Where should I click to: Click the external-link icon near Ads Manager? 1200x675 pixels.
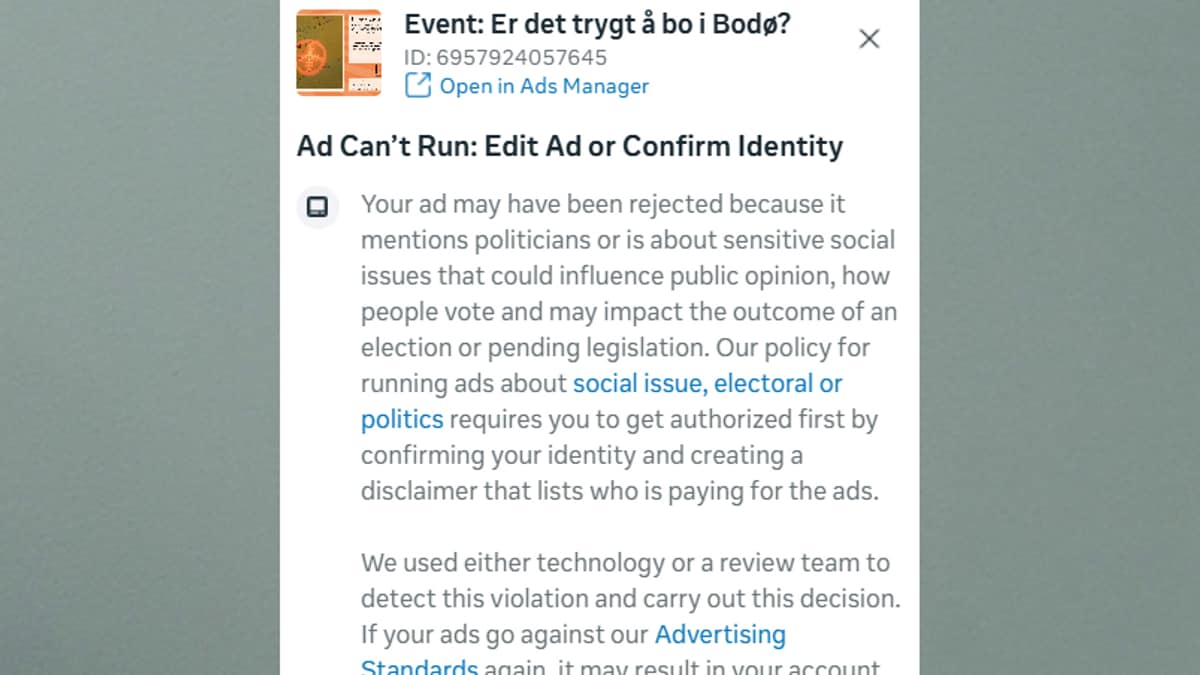coord(417,86)
